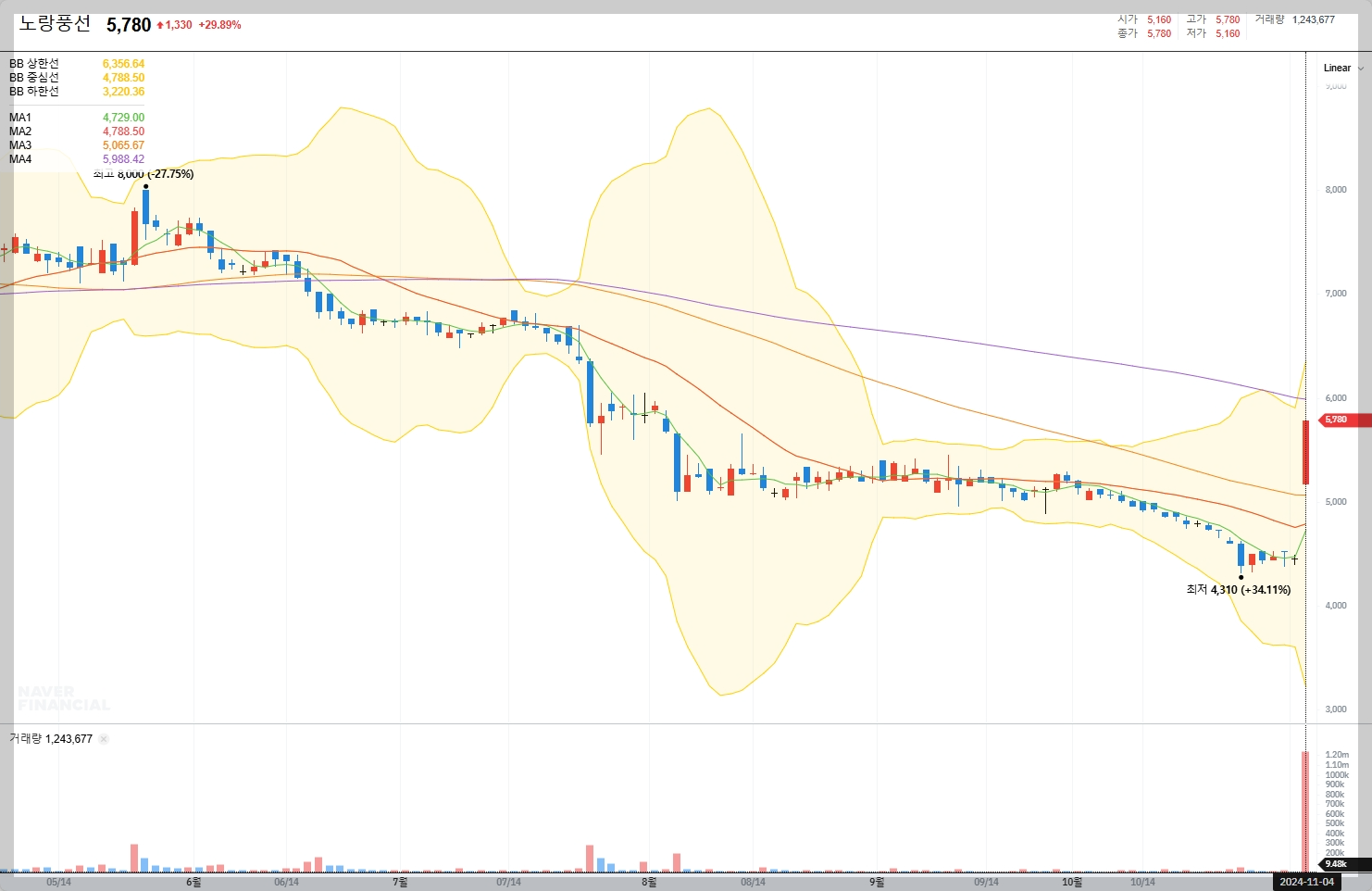This screenshot has height=891, width=1372.
Task: Click the large red latest candlestick
Action: click(1305, 452)
